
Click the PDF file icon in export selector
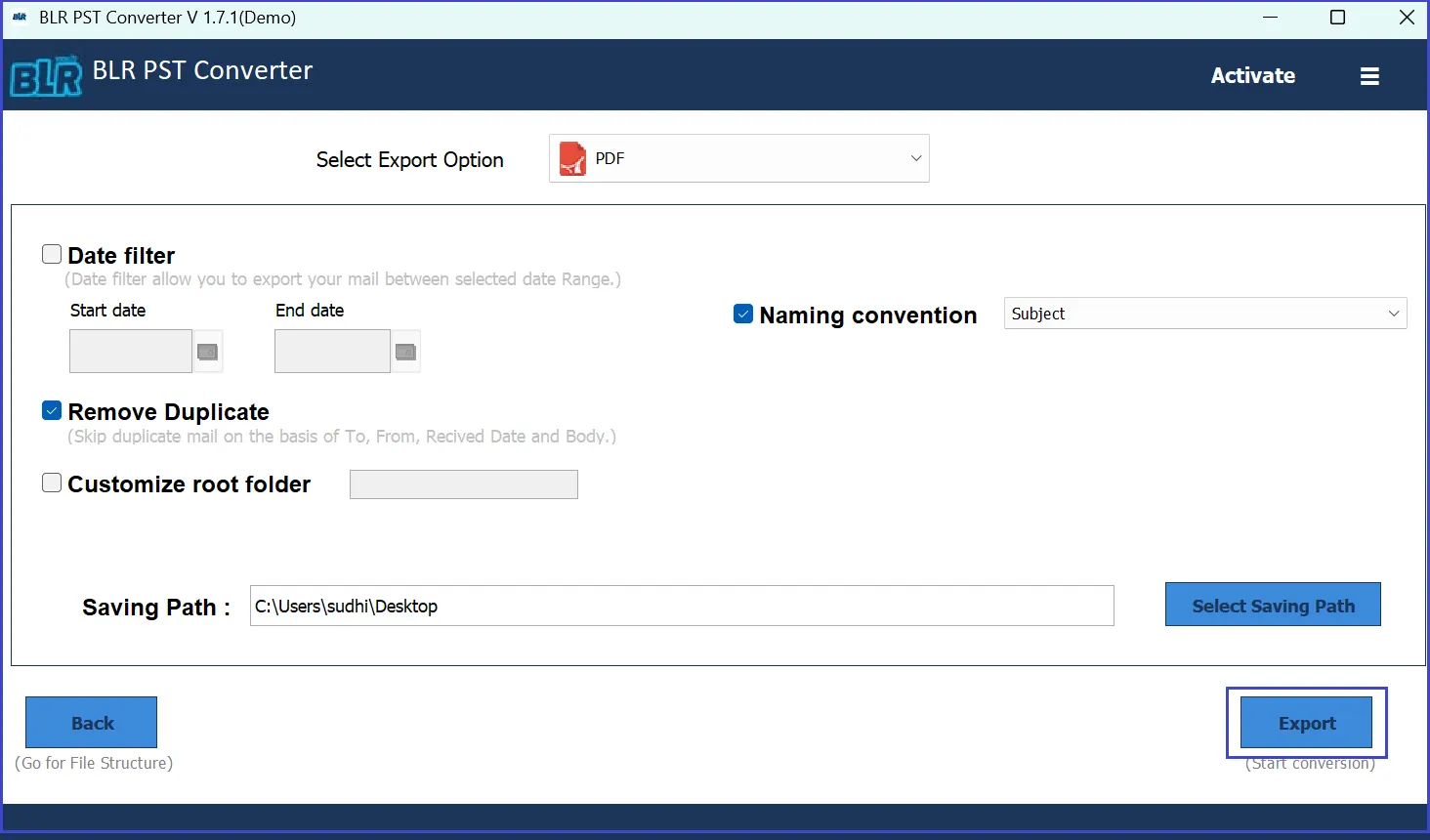click(573, 157)
